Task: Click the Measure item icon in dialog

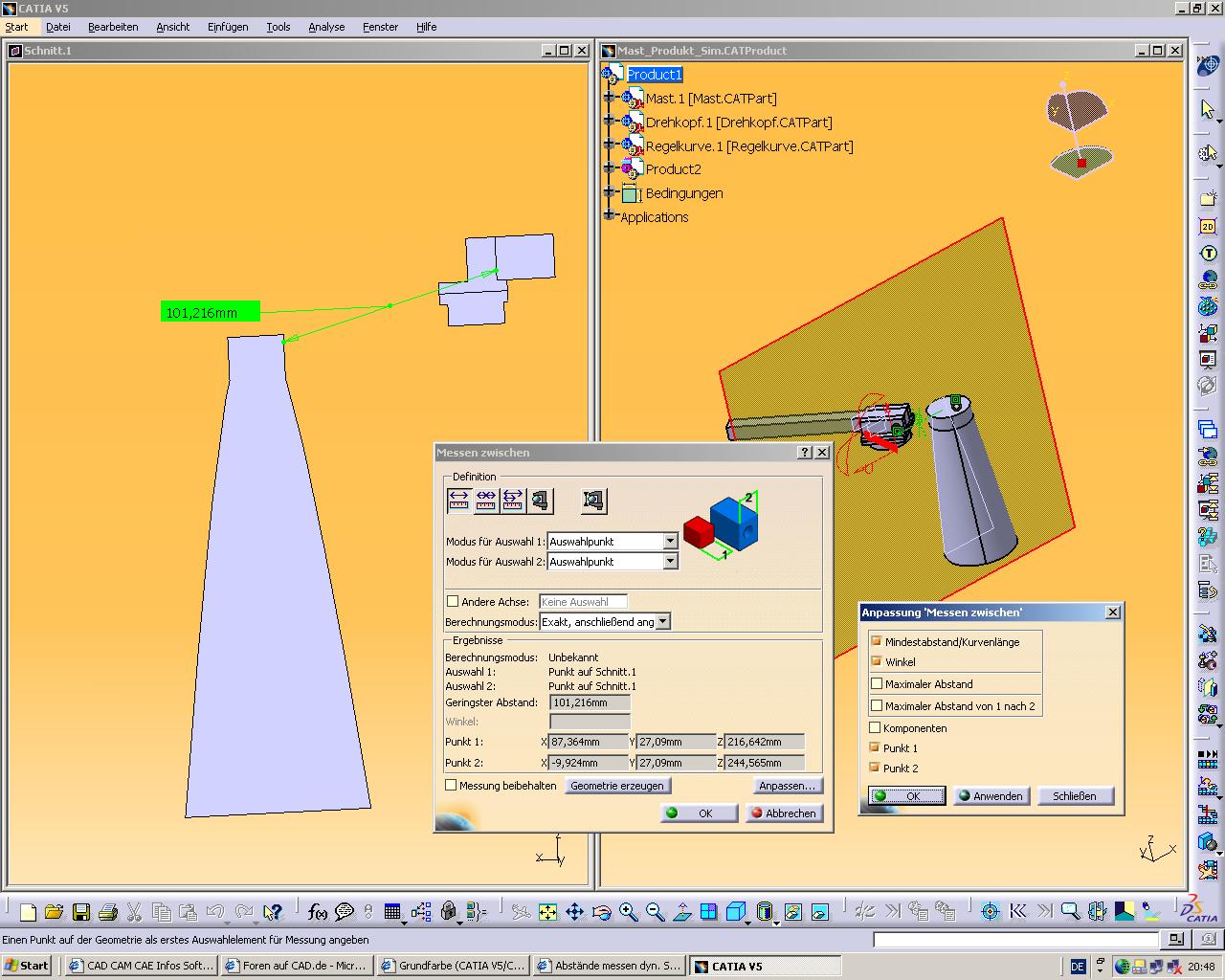Action: pos(541,500)
